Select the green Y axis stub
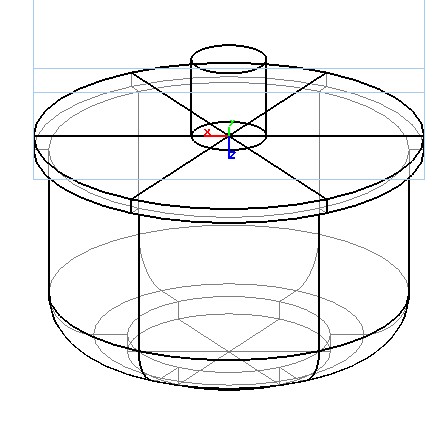The height and width of the screenshot is (427, 448). click(x=230, y=129)
